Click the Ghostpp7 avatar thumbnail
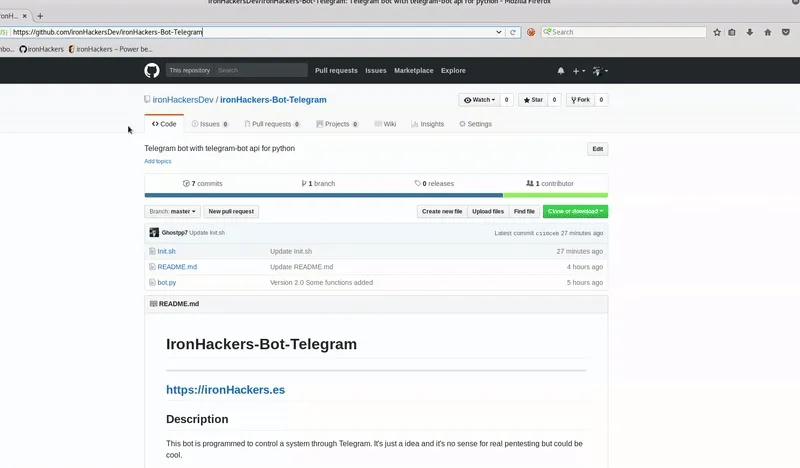Image resolution: width=800 pixels, height=468 pixels. point(154,232)
